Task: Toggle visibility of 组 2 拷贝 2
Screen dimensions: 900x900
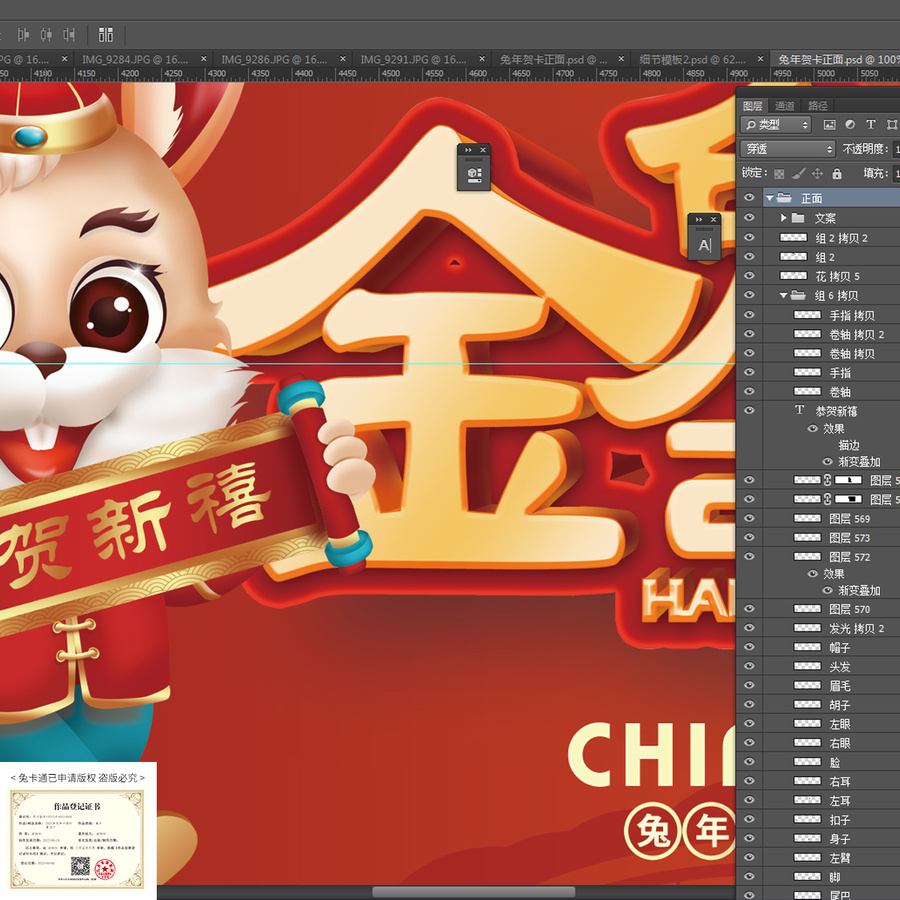Action: [749, 238]
